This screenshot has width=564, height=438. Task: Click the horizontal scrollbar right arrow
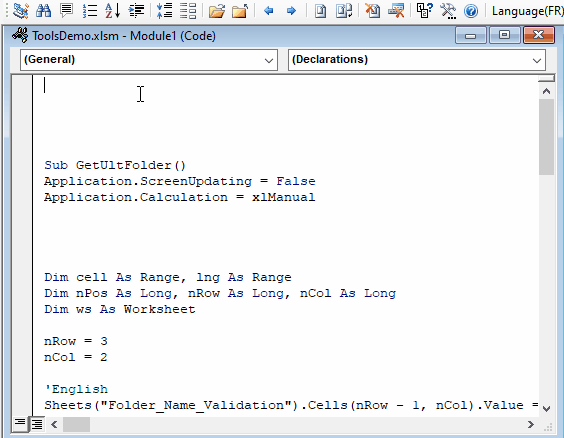coord(531,425)
